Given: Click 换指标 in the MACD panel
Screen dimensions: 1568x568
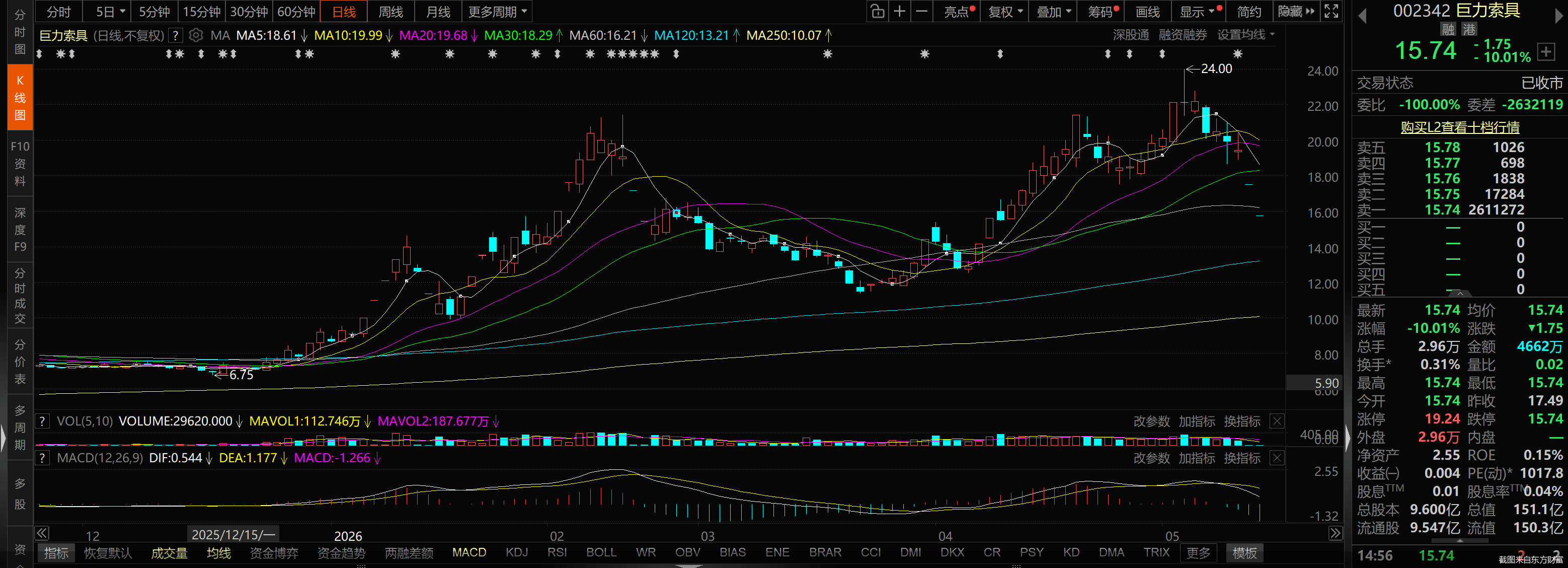Looking at the screenshot, I should (1242, 458).
